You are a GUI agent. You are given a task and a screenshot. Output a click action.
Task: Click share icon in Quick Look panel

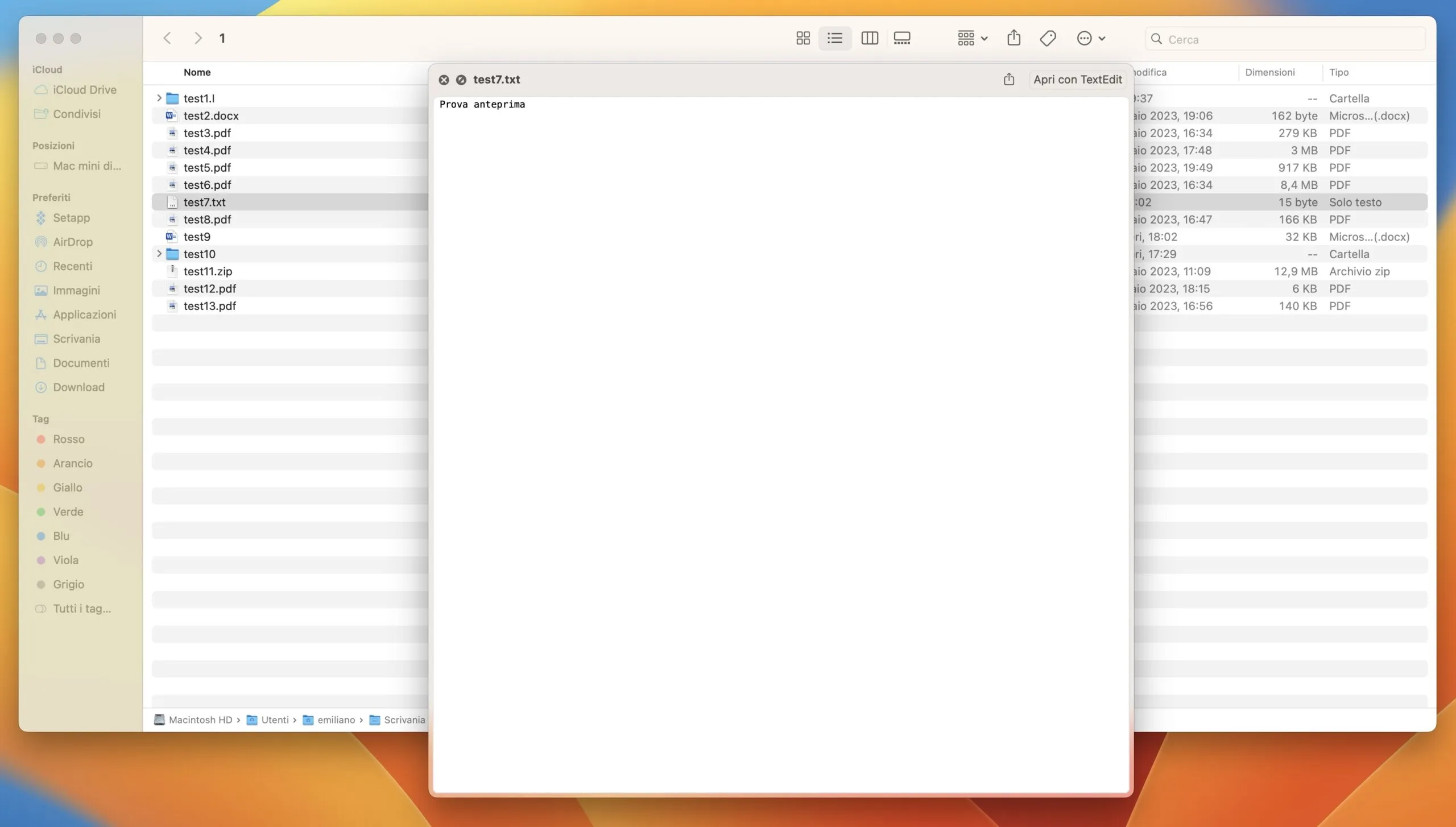pyautogui.click(x=1008, y=79)
